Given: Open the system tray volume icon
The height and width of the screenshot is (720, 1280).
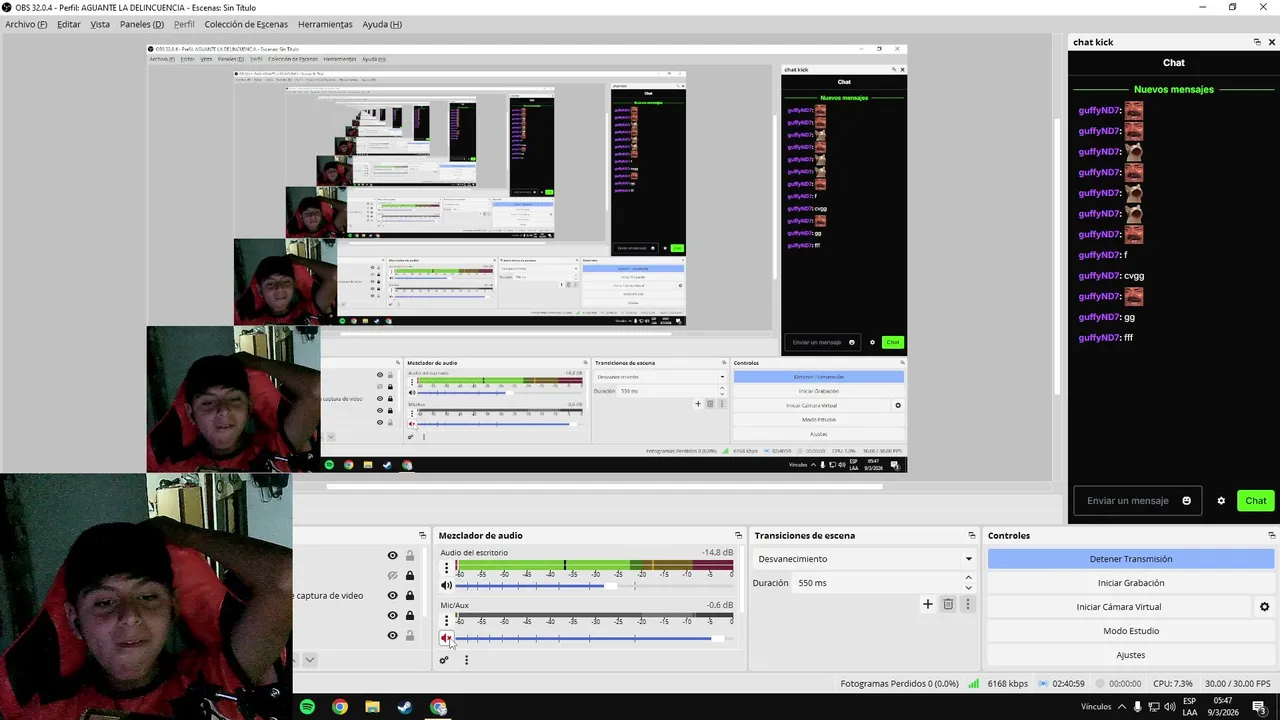Looking at the screenshot, I should point(1170,707).
